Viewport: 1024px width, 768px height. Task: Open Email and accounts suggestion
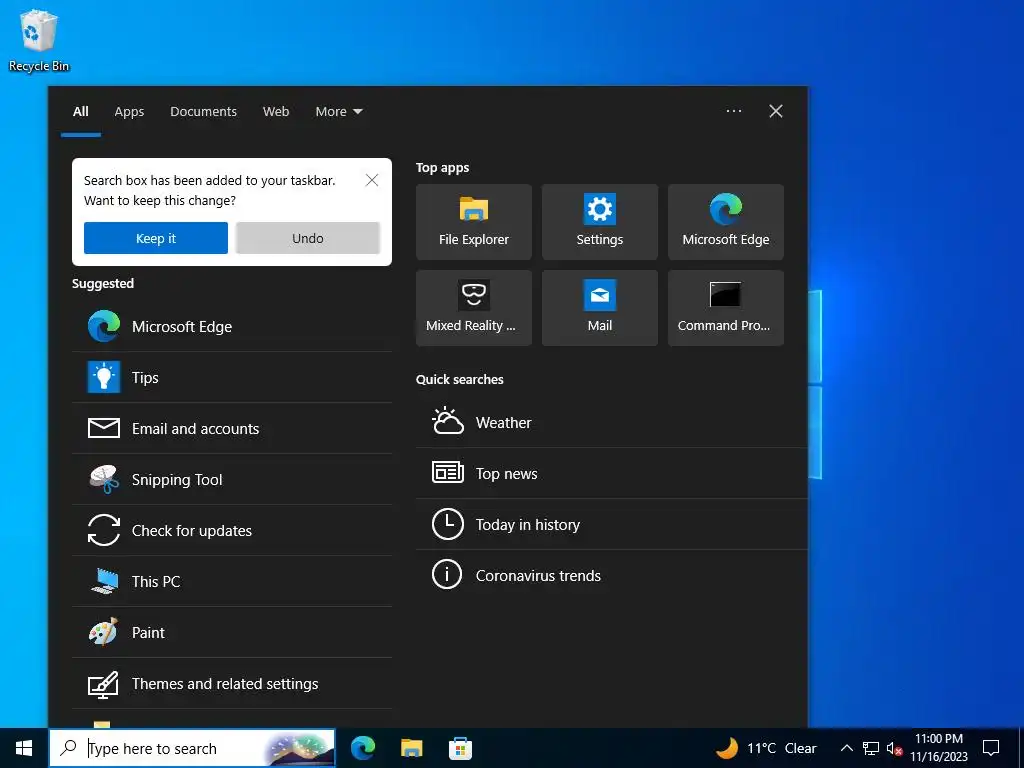tap(232, 428)
